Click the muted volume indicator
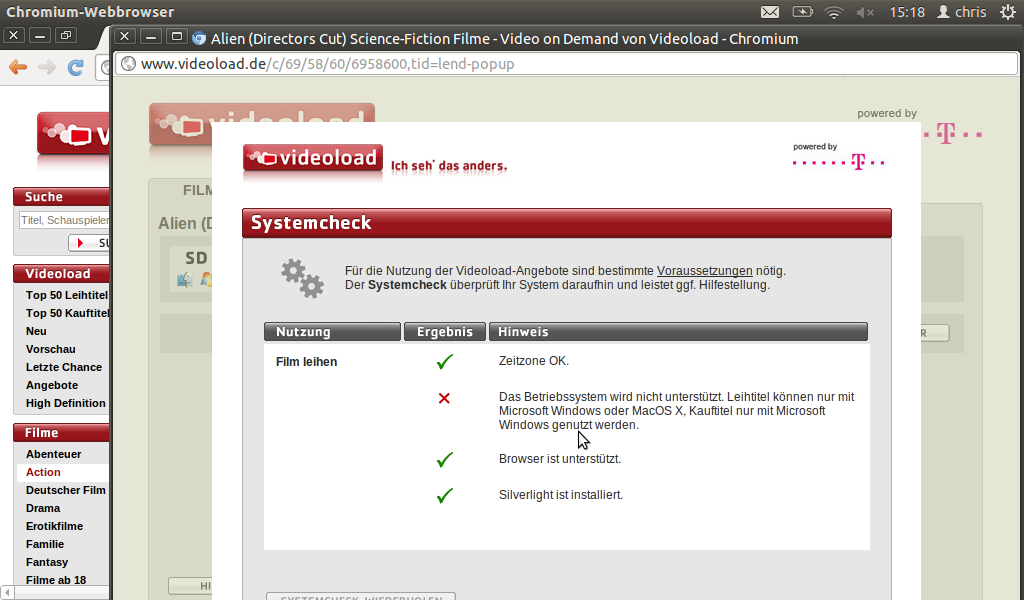 (x=865, y=12)
